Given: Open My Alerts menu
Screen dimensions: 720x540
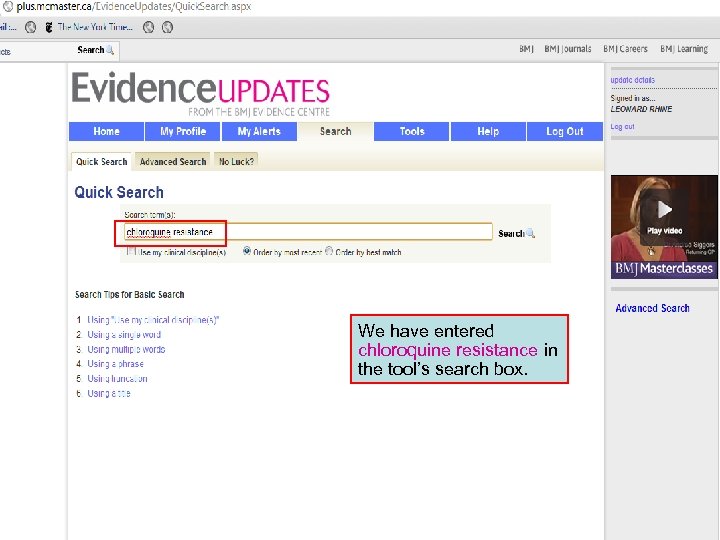Looking at the screenshot, I should (x=259, y=131).
